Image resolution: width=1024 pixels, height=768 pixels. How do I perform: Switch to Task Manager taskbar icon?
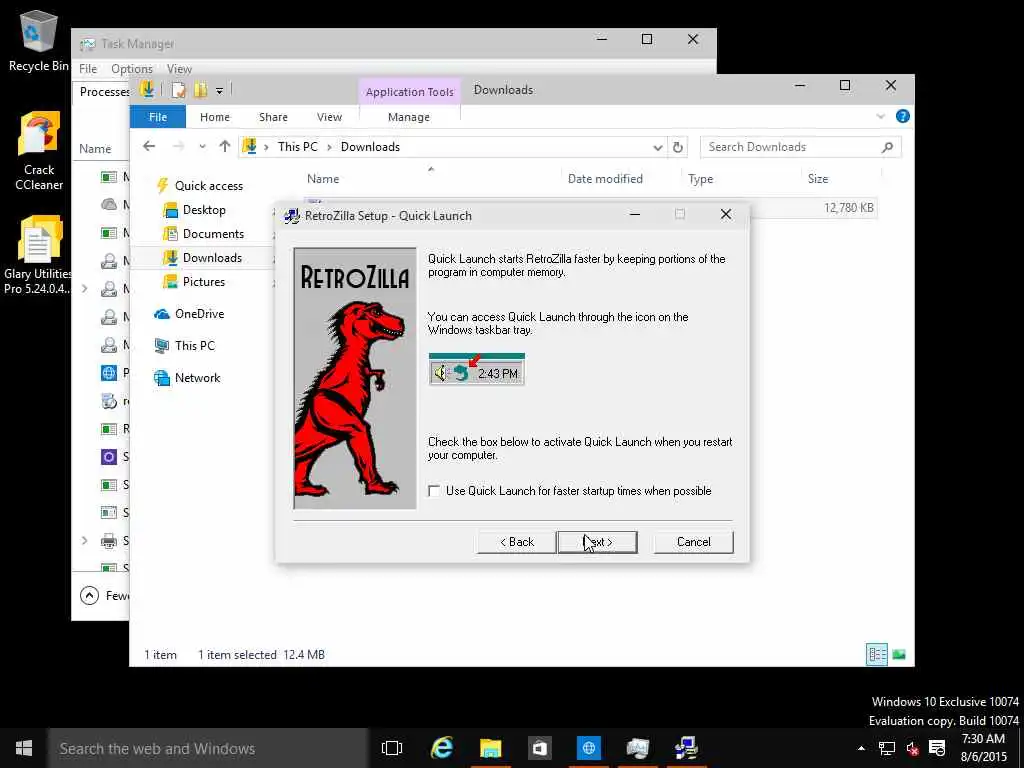pyautogui.click(x=637, y=748)
